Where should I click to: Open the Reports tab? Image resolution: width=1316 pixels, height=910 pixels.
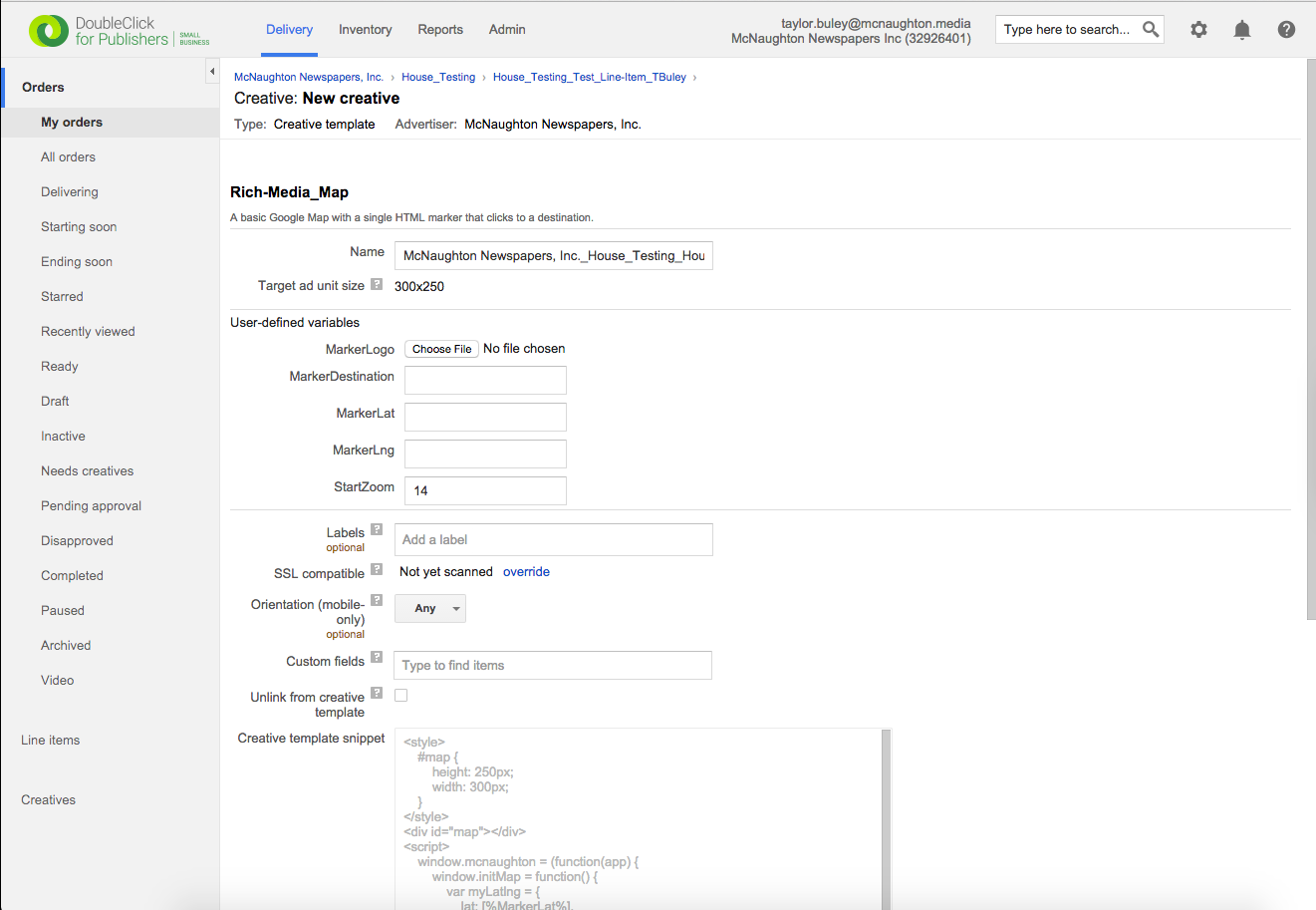(440, 30)
